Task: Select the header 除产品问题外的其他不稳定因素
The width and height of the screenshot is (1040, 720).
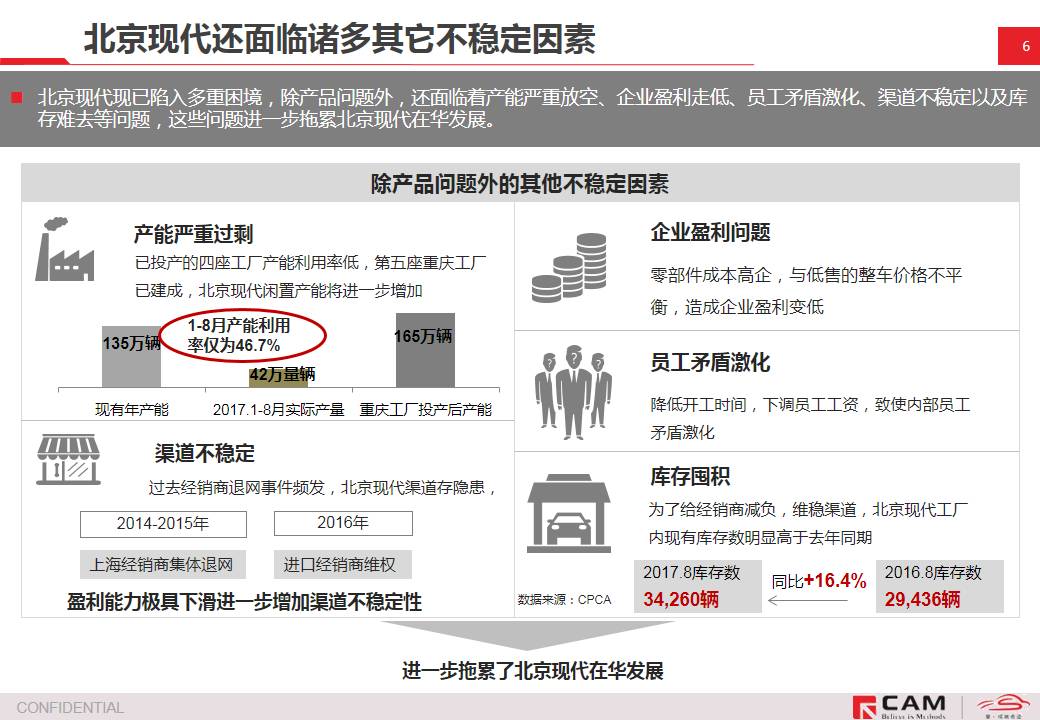Action: click(x=520, y=183)
